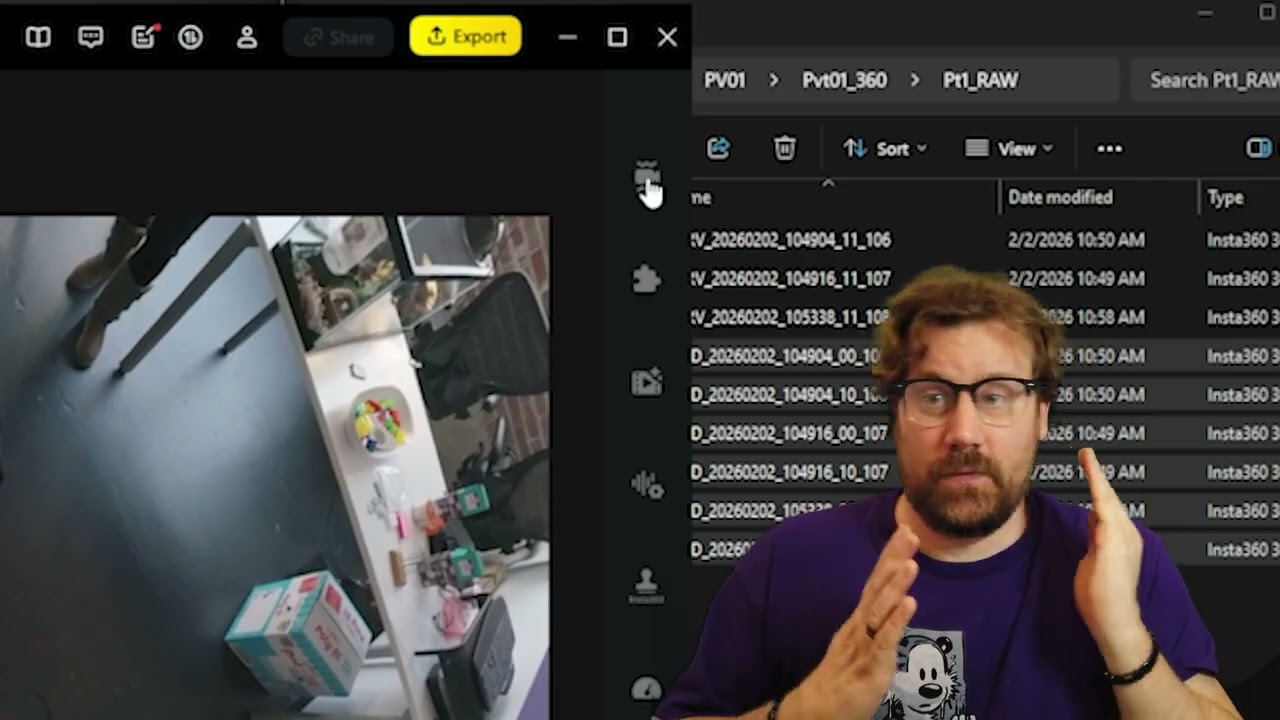Viewport: 1280px width, 720px height.
Task: Go to PV01 folder in Explorer breadcrumb
Action: tap(725, 80)
